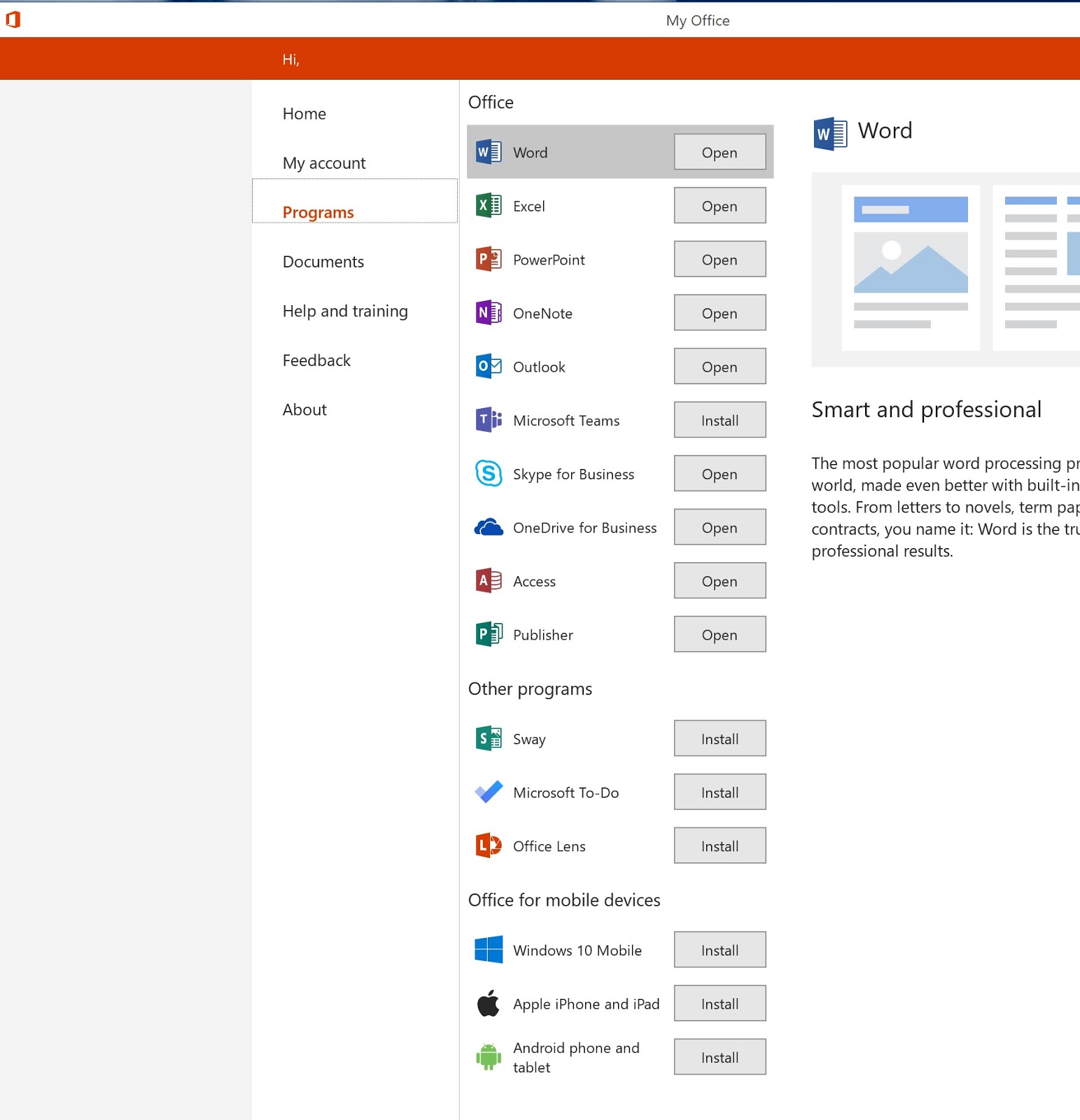
Task: Click the Microsoft To-Do checkmark icon
Action: pyautogui.click(x=489, y=792)
